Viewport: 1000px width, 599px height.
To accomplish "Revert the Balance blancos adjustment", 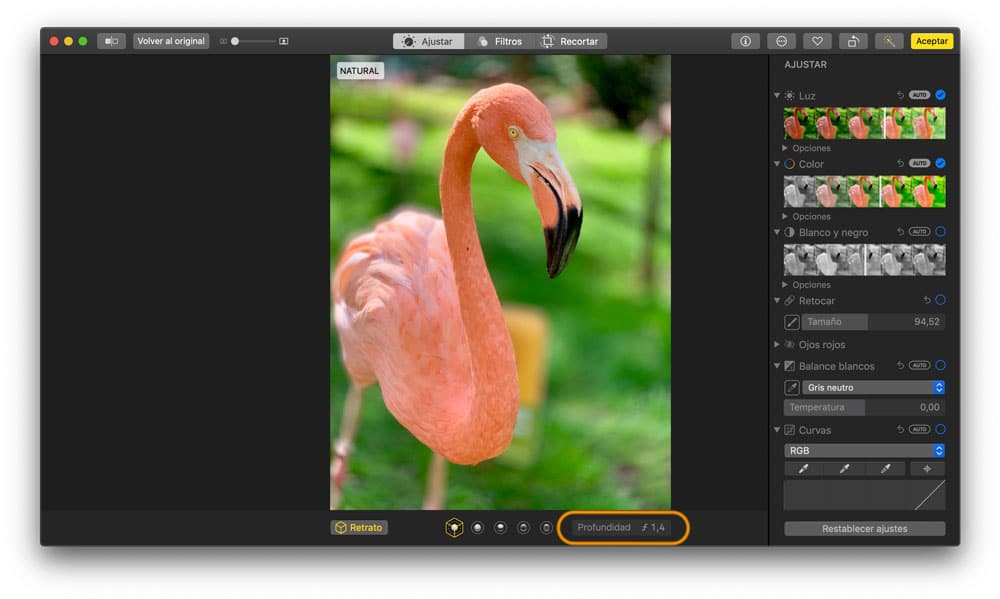I will tap(901, 366).
